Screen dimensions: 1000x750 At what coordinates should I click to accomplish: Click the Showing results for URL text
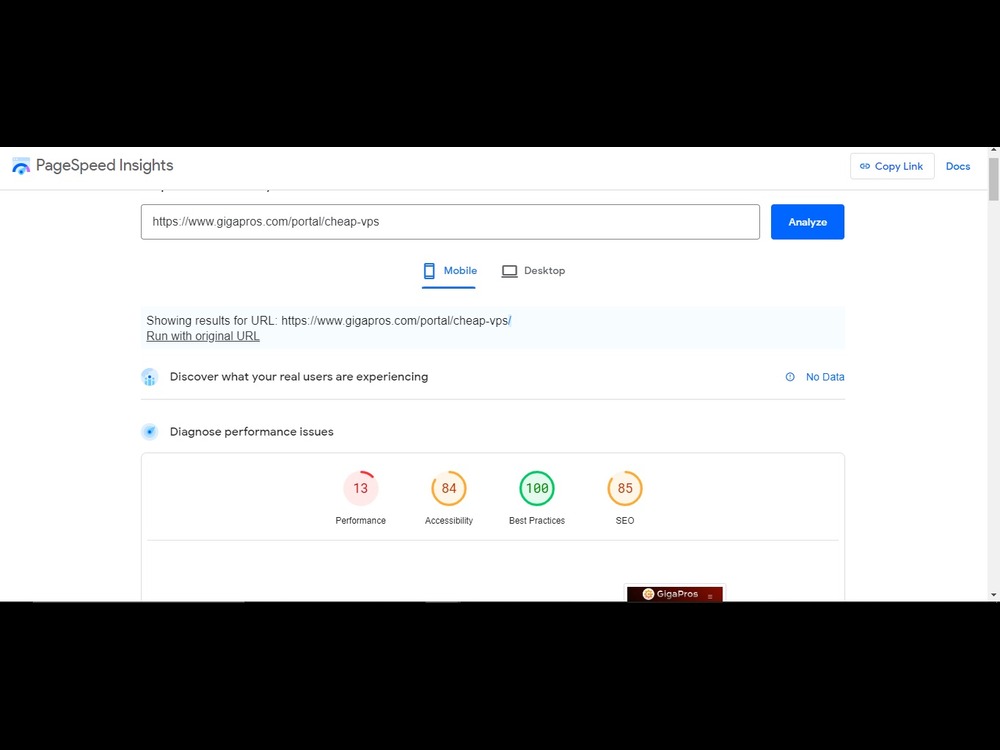[x=328, y=321]
